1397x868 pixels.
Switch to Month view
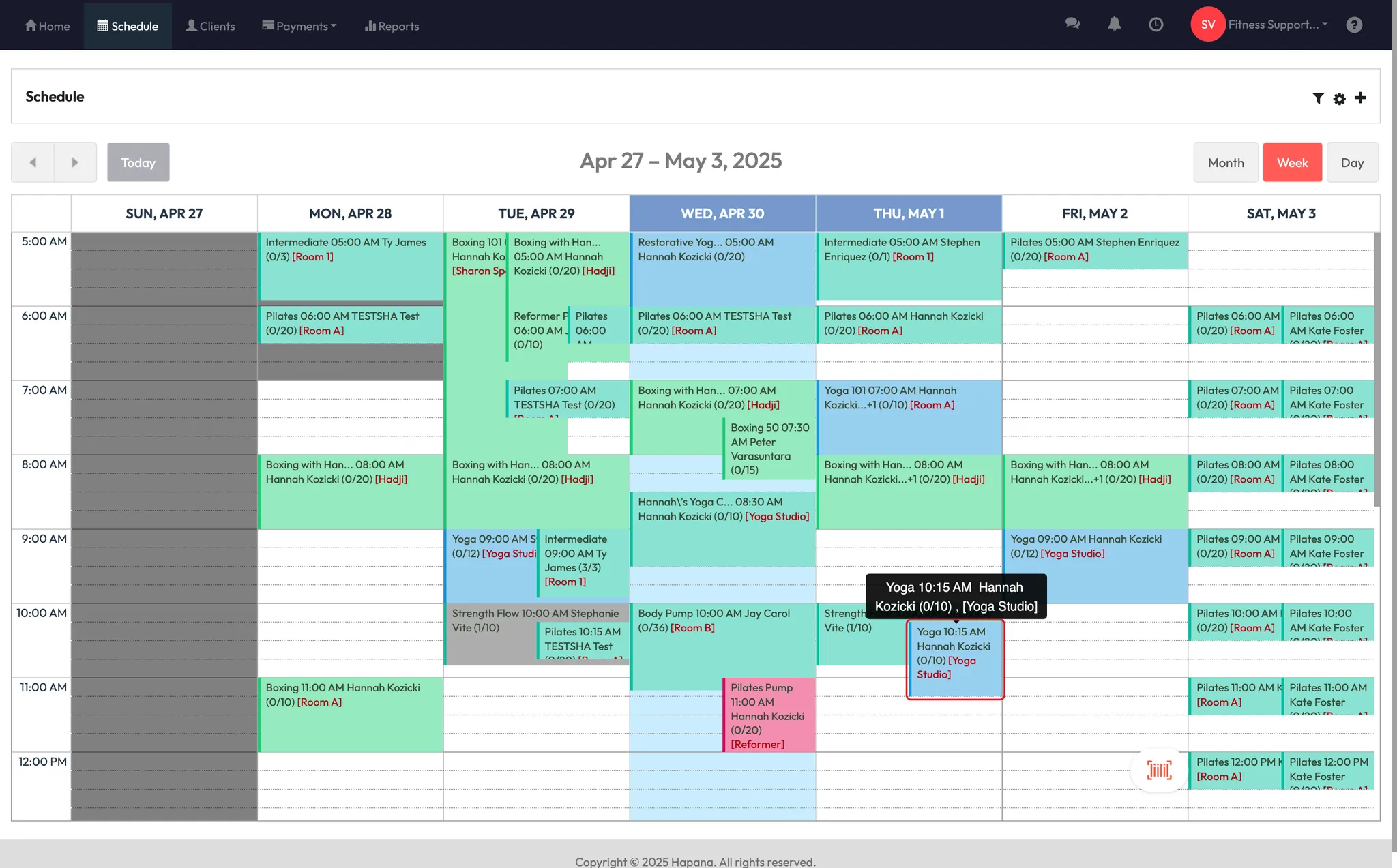pos(1225,162)
